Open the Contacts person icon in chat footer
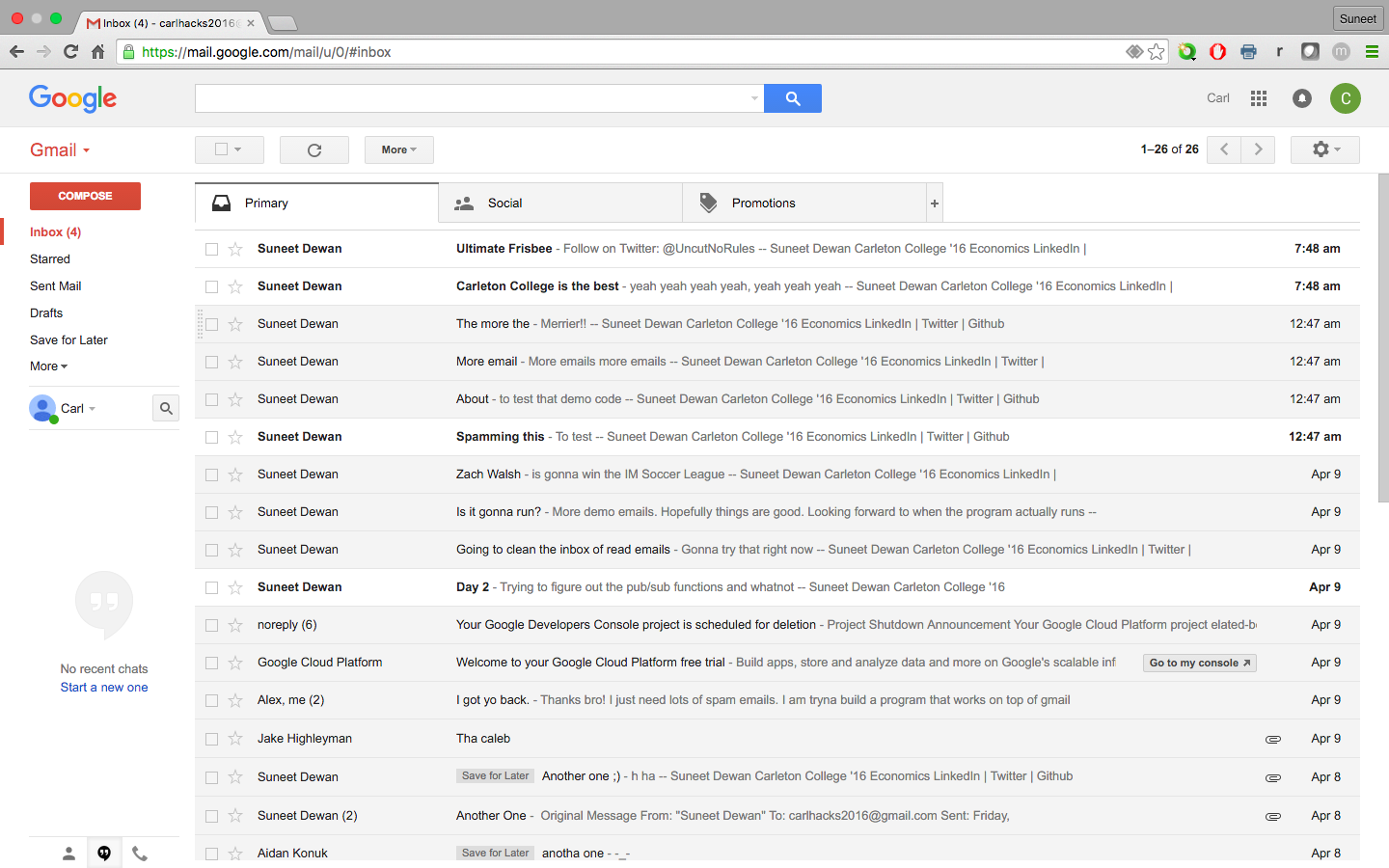The height and width of the screenshot is (868, 1389). tap(68, 854)
